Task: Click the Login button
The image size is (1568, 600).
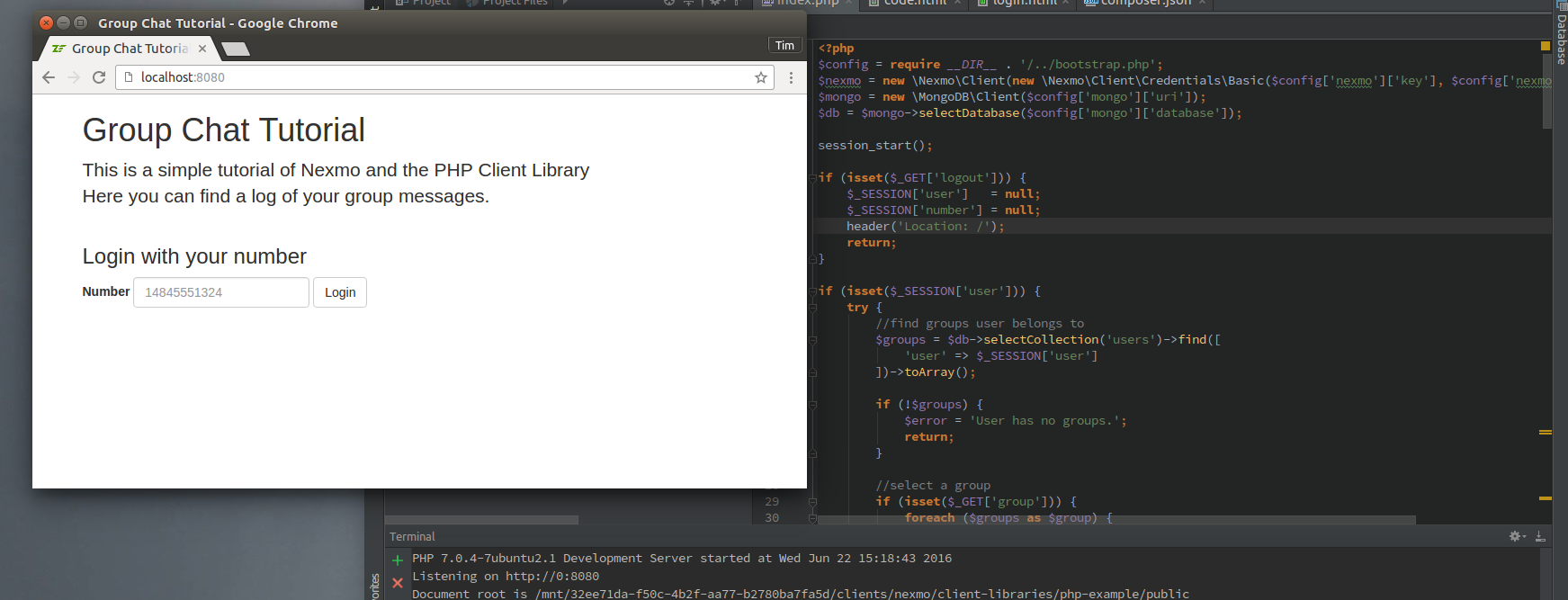Action: (340, 292)
